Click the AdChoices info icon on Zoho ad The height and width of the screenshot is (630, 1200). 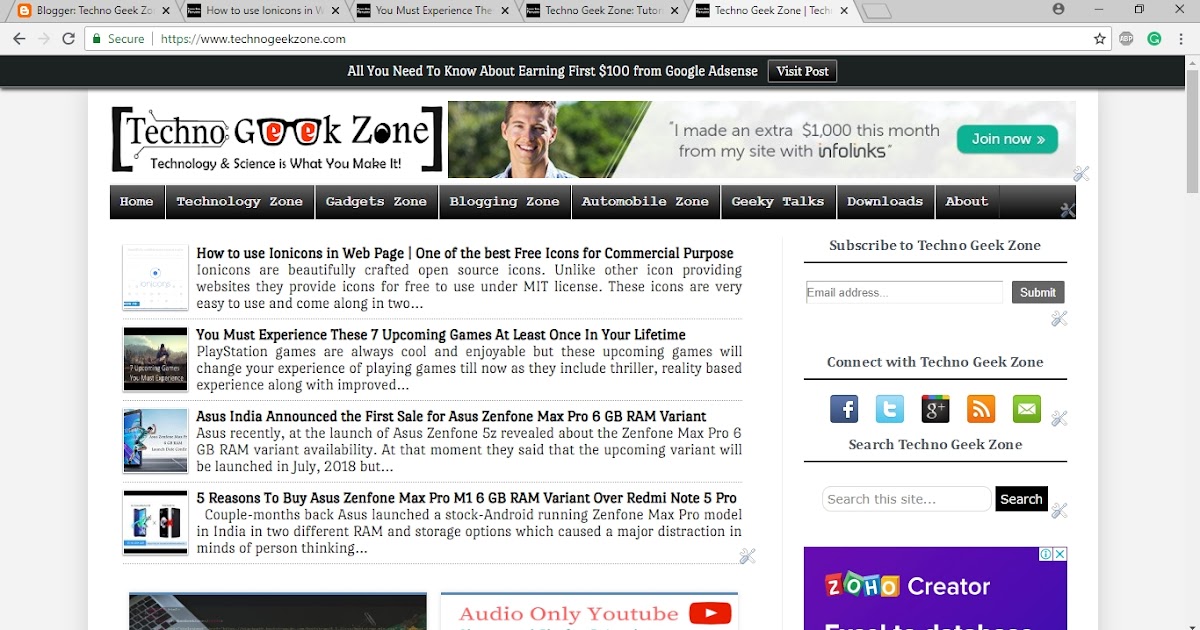tap(1045, 554)
